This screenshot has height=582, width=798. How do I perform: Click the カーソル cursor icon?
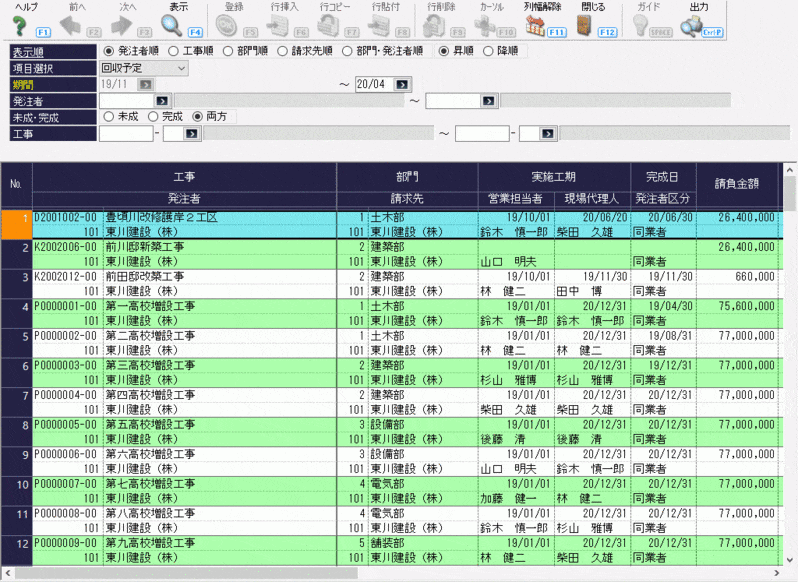(484, 25)
